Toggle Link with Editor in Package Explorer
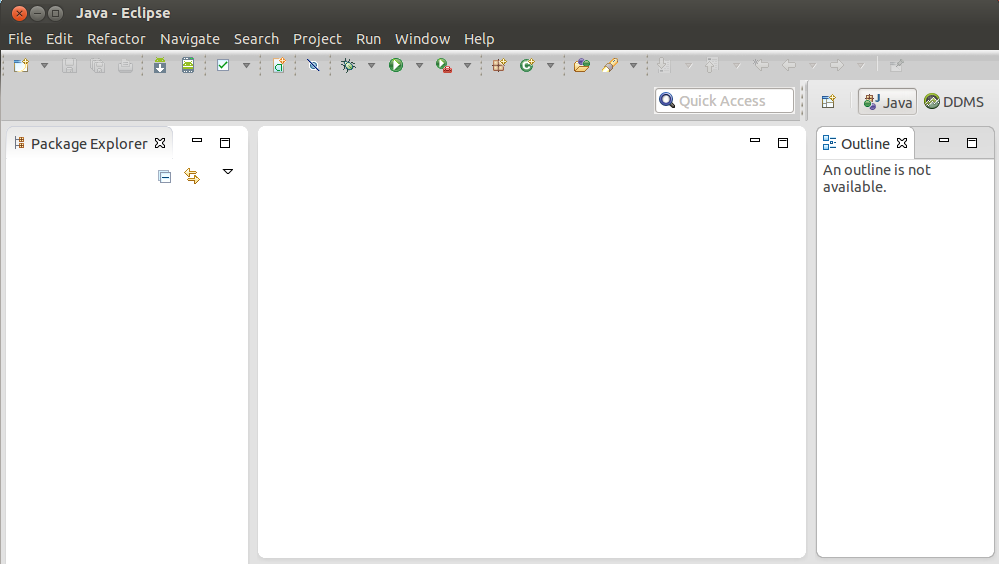 pyautogui.click(x=192, y=176)
